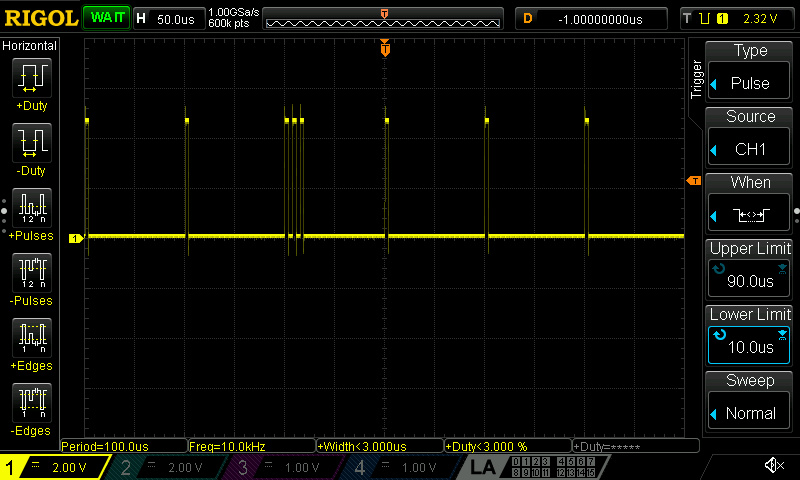800x480 pixels.
Task: Click the LA logic analyzer button
Action: point(482,467)
